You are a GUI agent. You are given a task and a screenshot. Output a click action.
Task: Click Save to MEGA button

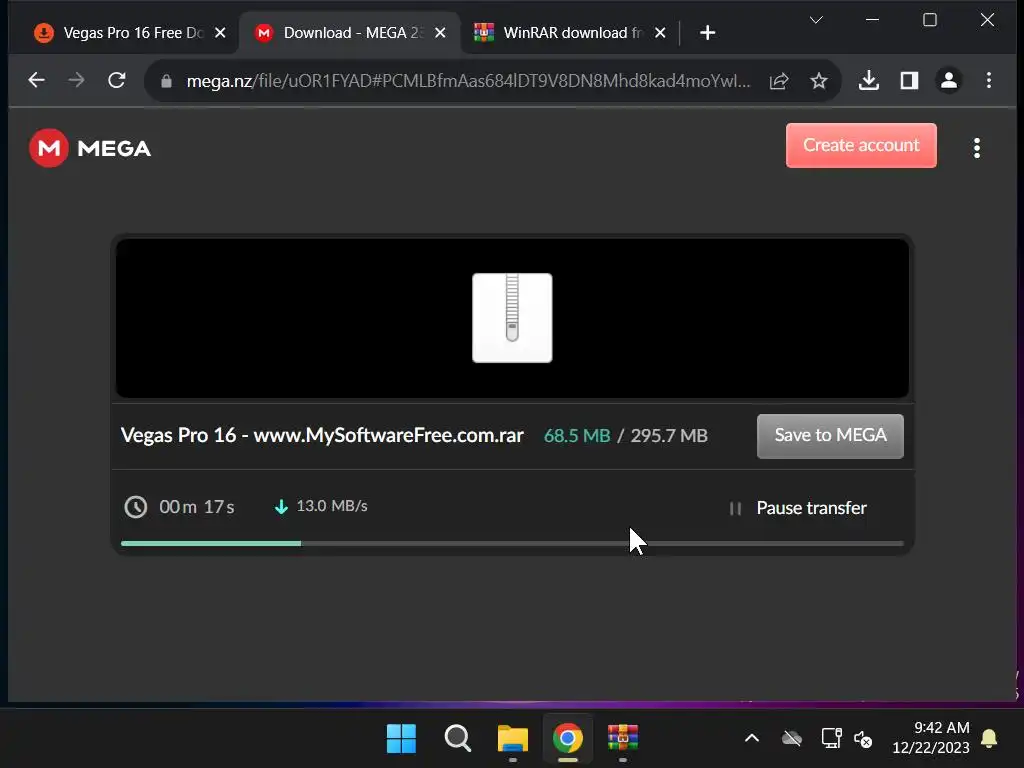pyautogui.click(x=830, y=436)
